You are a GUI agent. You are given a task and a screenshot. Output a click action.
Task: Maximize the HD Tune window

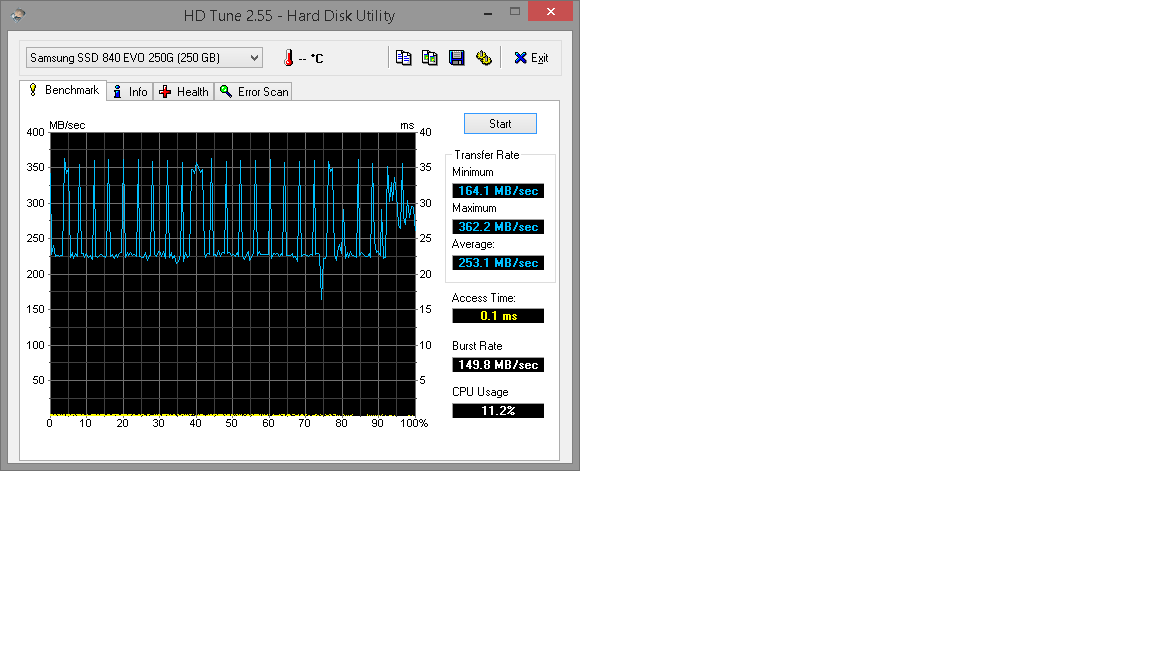[515, 12]
